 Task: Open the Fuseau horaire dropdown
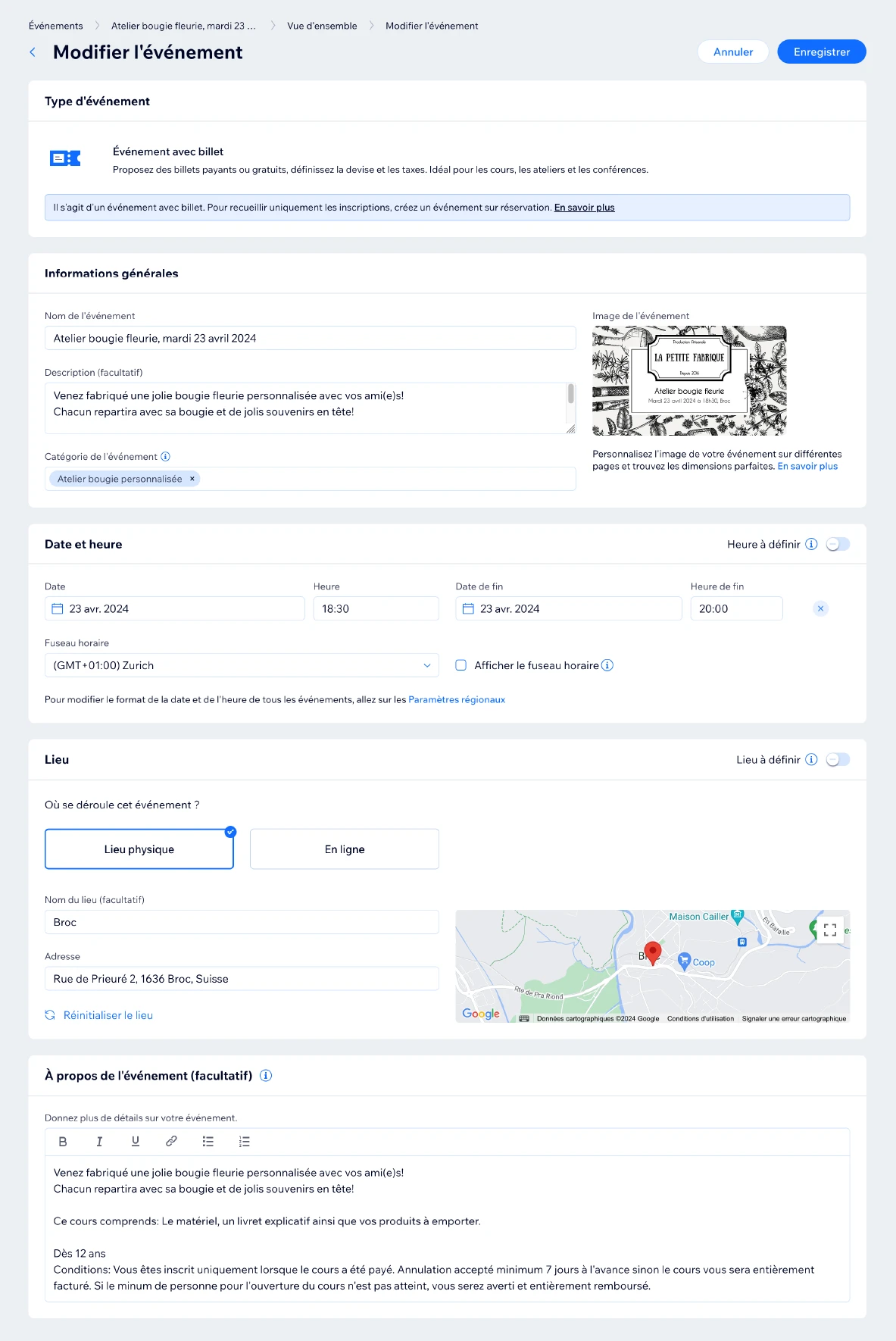click(242, 665)
